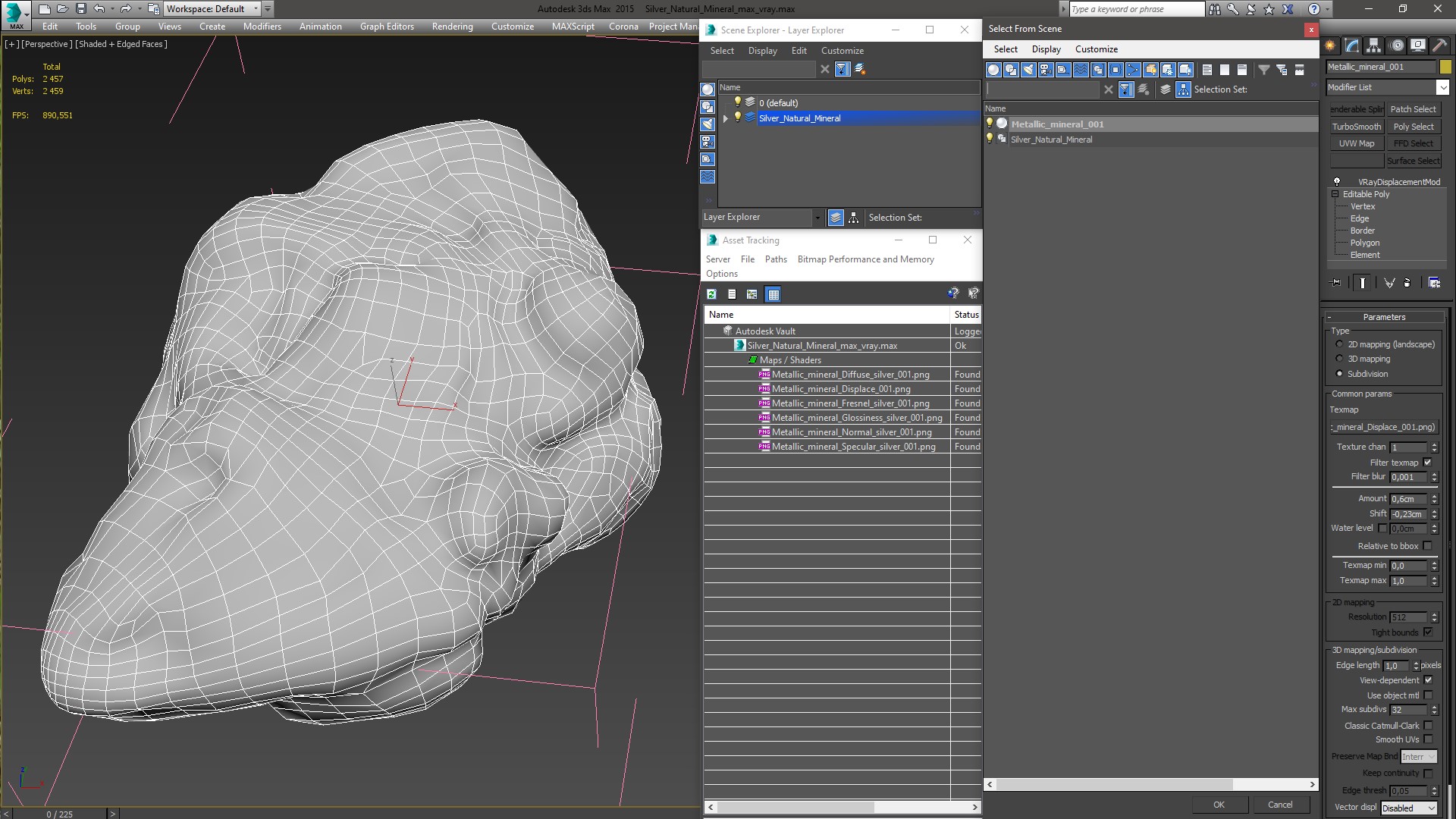Open the Utilities hammer panel tab
Viewport: 1456px width, 819px height.
point(1439,45)
